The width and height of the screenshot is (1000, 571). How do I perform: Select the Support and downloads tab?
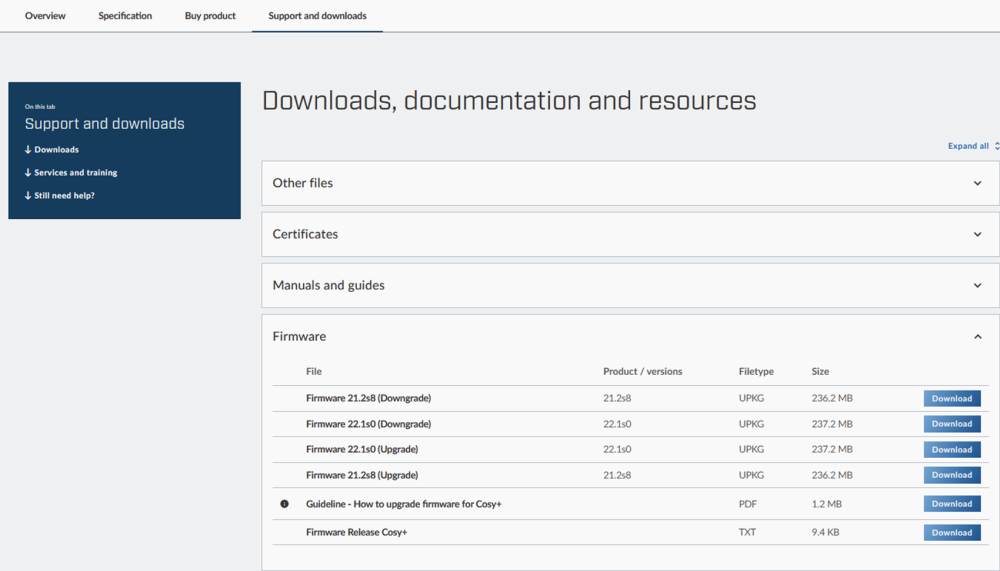pos(317,16)
